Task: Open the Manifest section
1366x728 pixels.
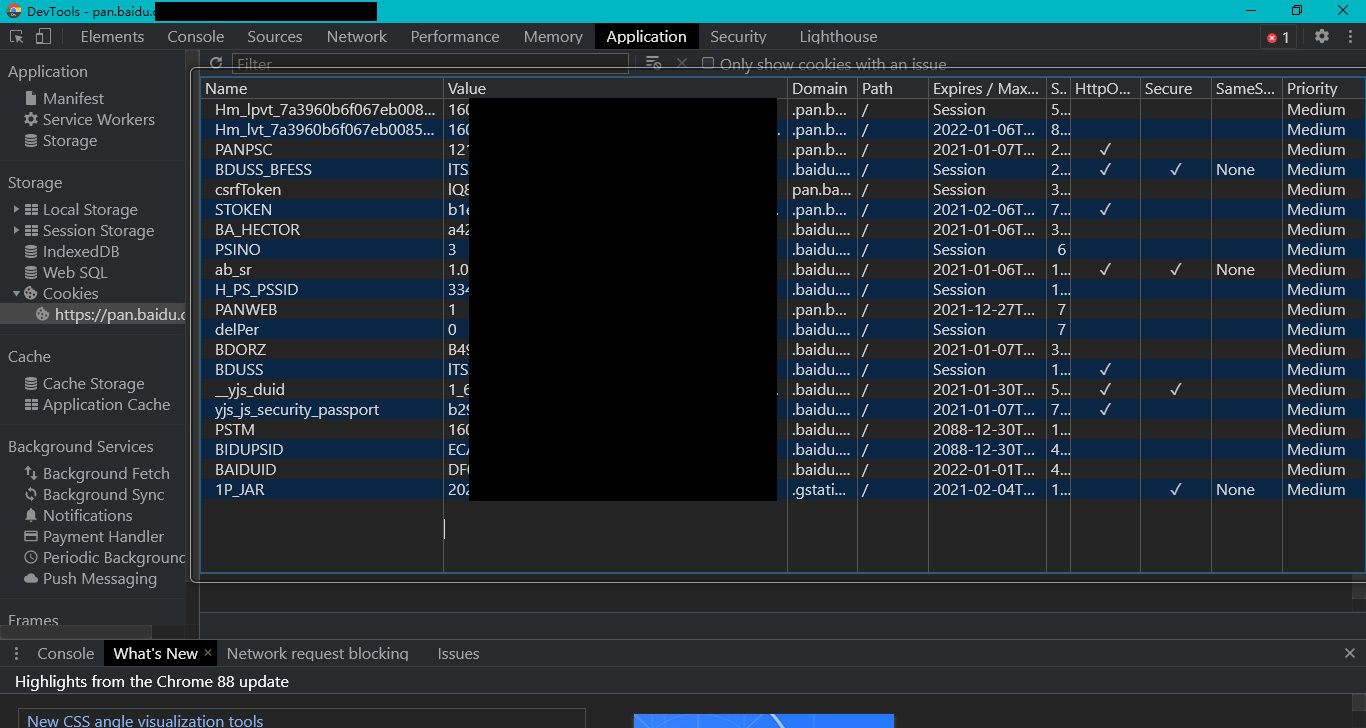Action: [73, 98]
